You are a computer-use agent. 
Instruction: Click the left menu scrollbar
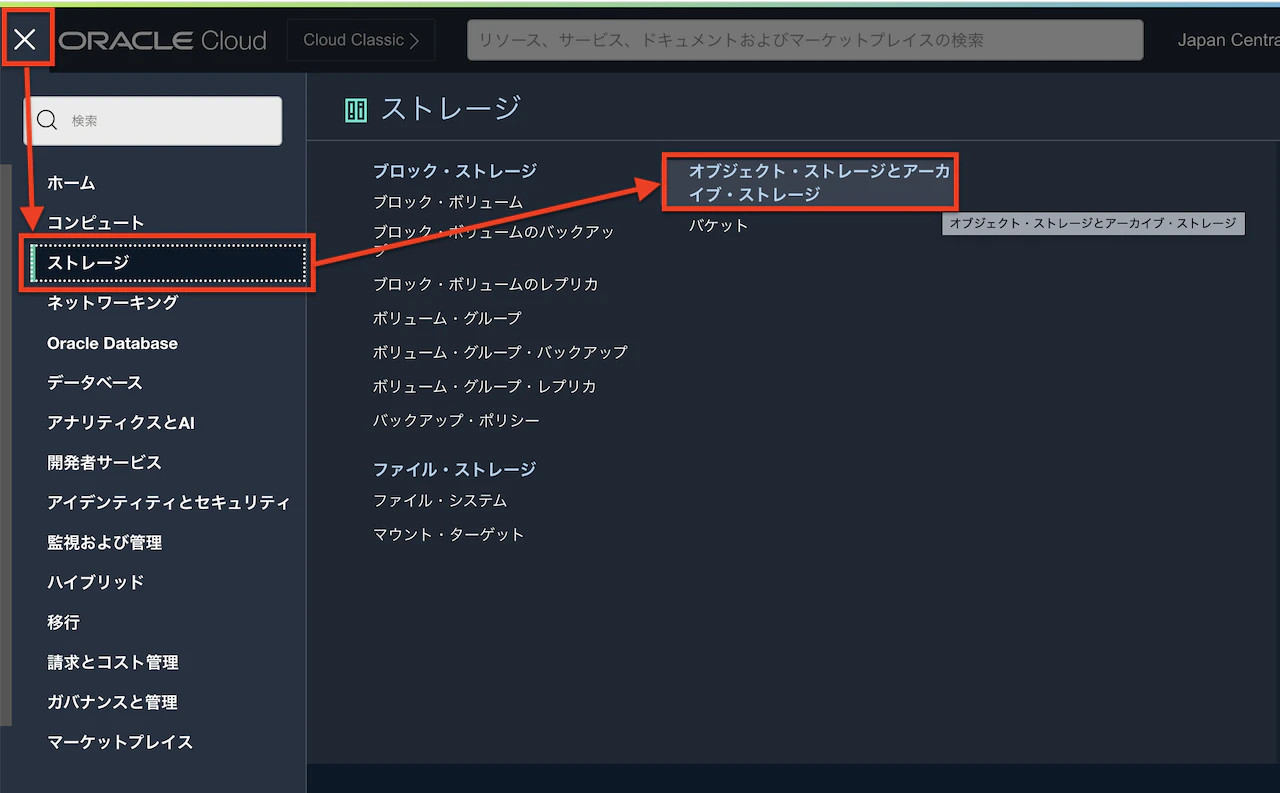pyautogui.click(x=5, y=445)
